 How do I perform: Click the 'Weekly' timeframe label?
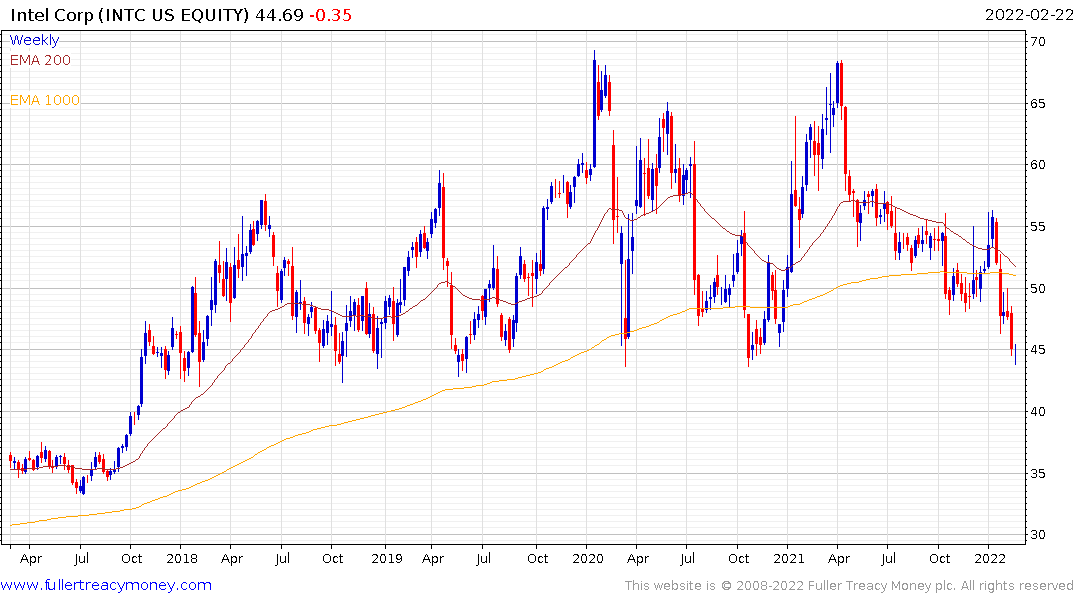point(34,40)
